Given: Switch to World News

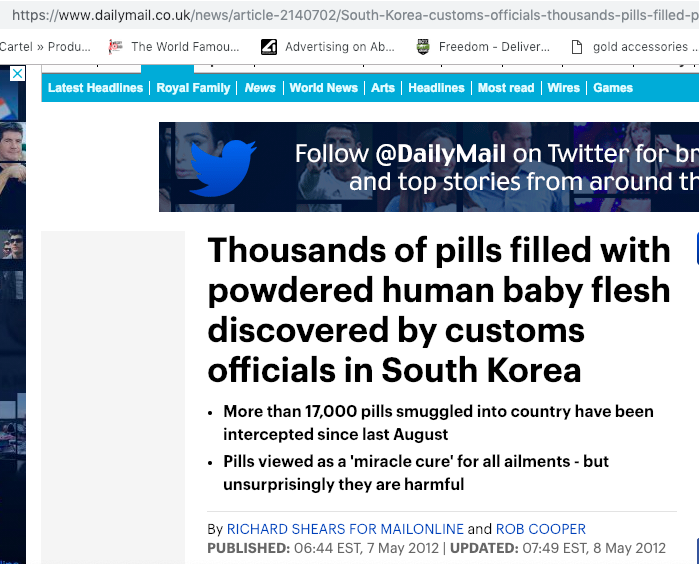Looking at the screenshot, I should coord(324,88).
